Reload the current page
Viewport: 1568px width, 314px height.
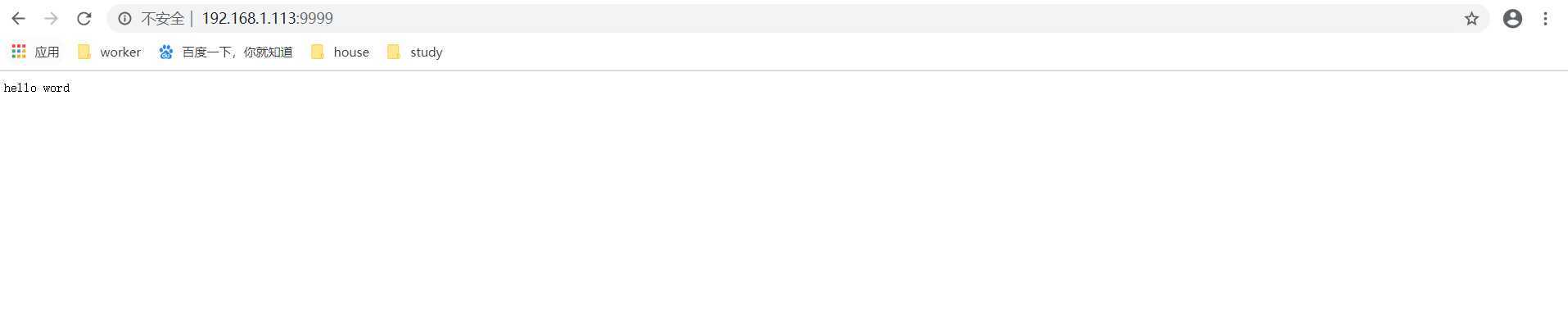84,18
